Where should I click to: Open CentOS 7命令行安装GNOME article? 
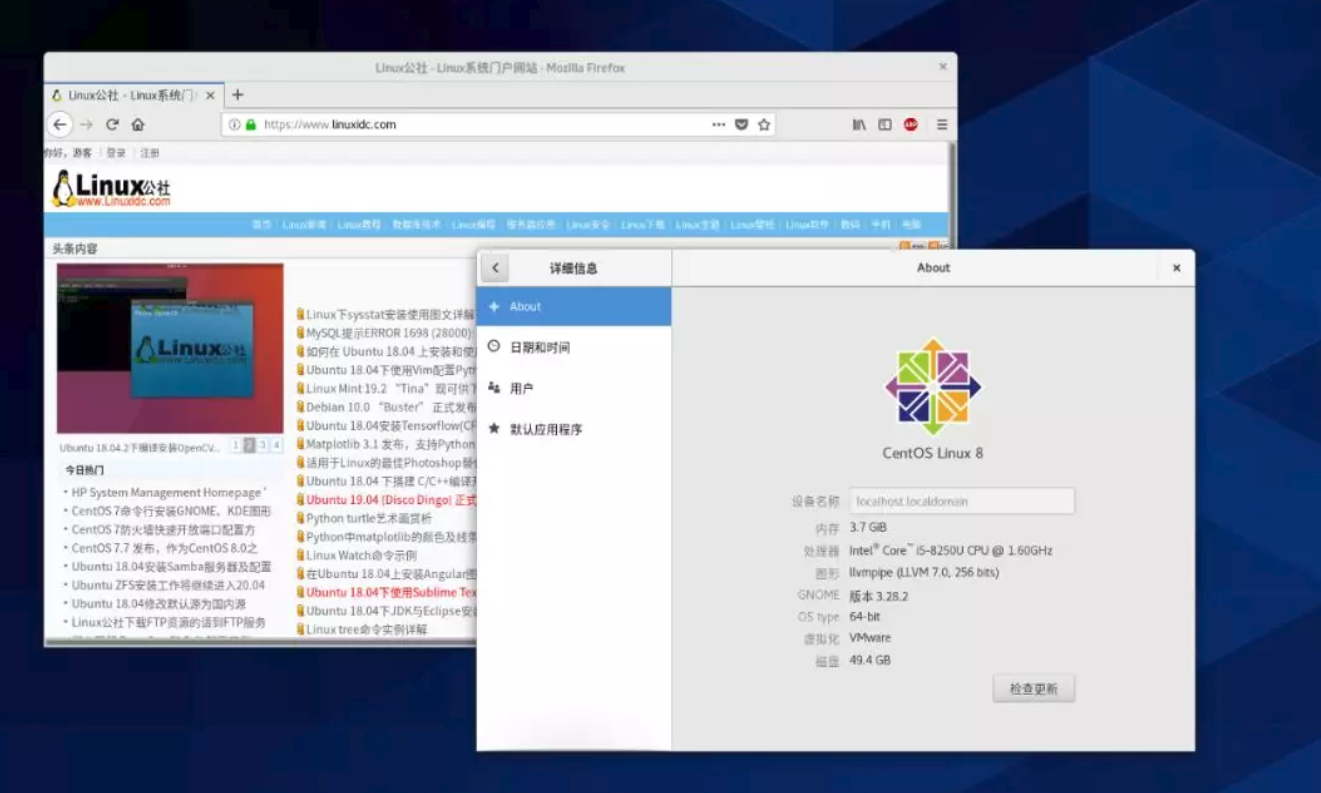pos(171,511)
